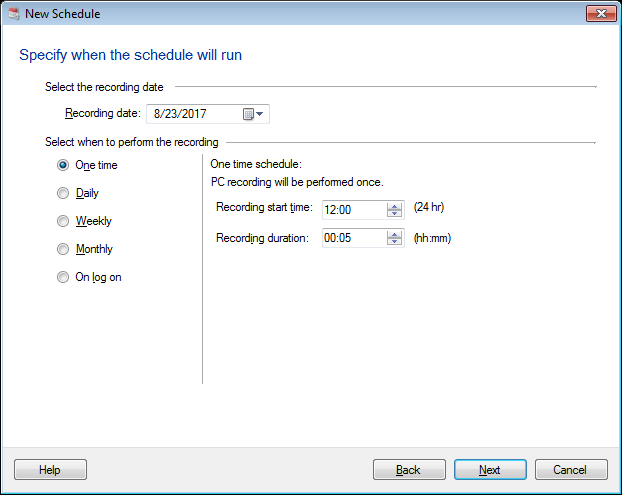The width and height of the screenshot is (622, 495).
Task: Cancel the New Schedule dialog
Action: click(x=571, y=470)
